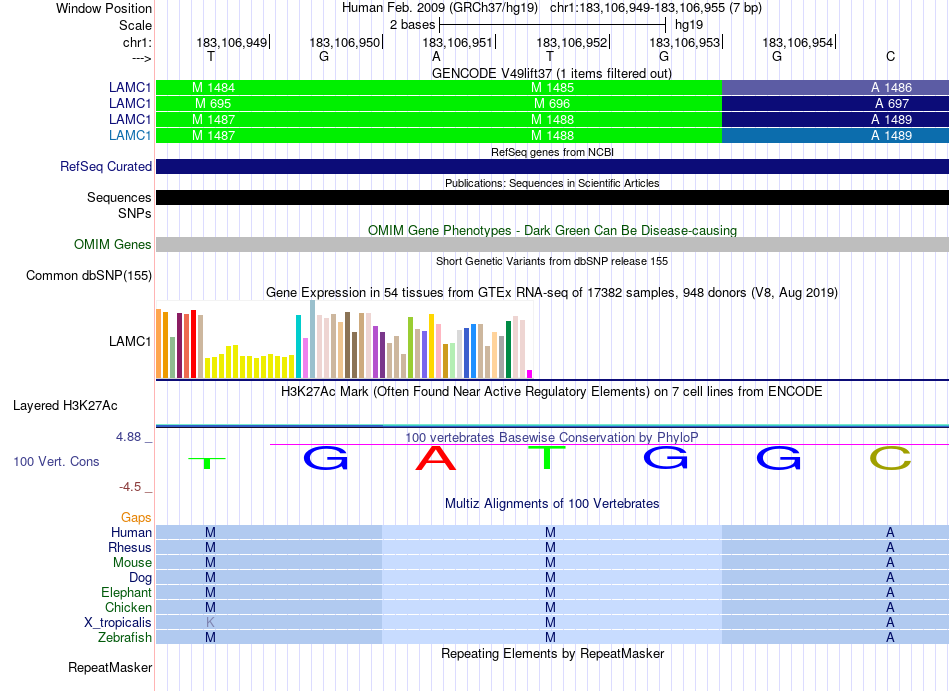
Task: Click the 183,106,949 position marker
Action: pyautogui.click(x=233, y=42)
